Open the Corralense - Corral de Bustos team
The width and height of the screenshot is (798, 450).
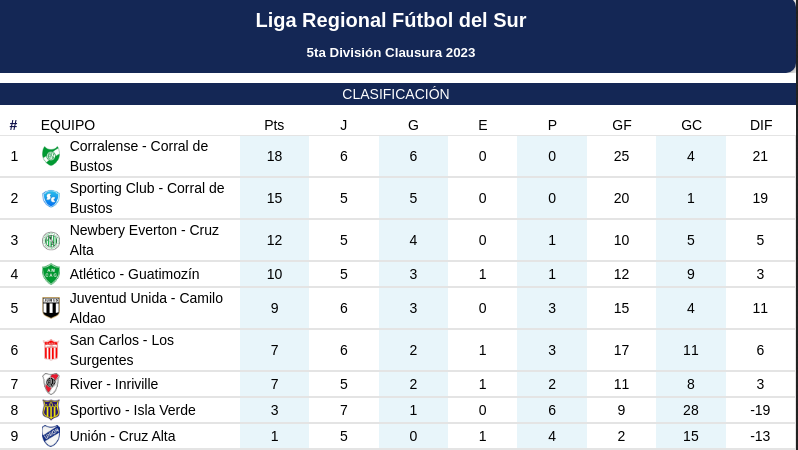click(x=139, y=156)
